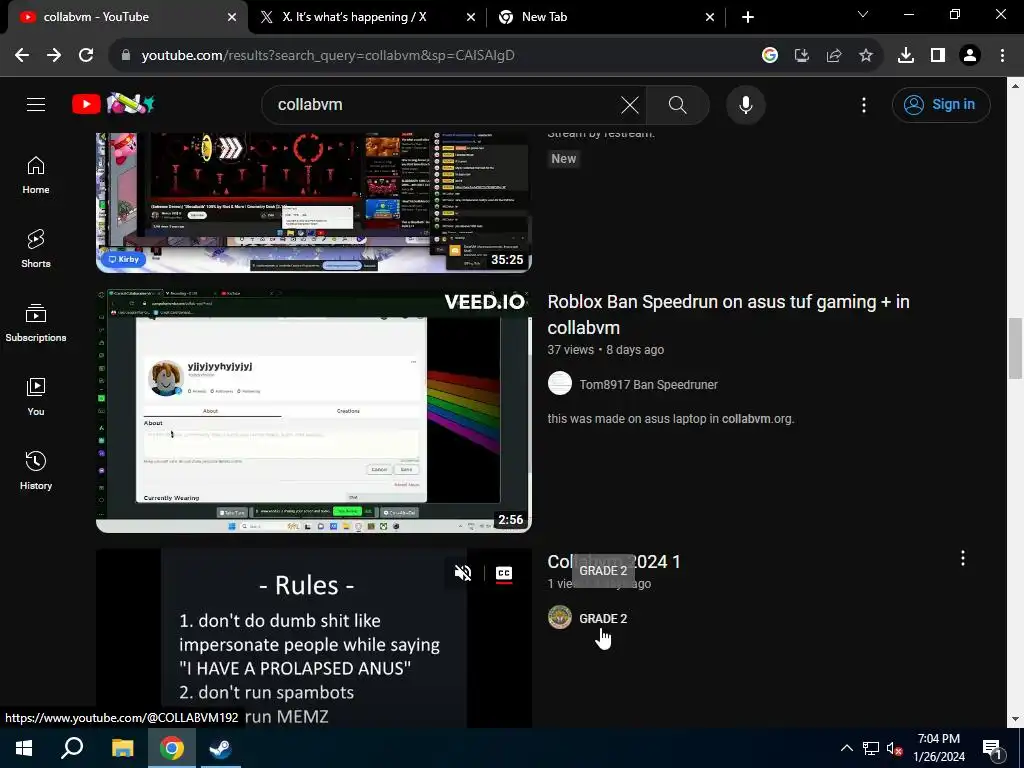1024x768 pixels.
Task: Play the Roblox Ban Speedrun thumbnail
Action: (x=313, y=410)
